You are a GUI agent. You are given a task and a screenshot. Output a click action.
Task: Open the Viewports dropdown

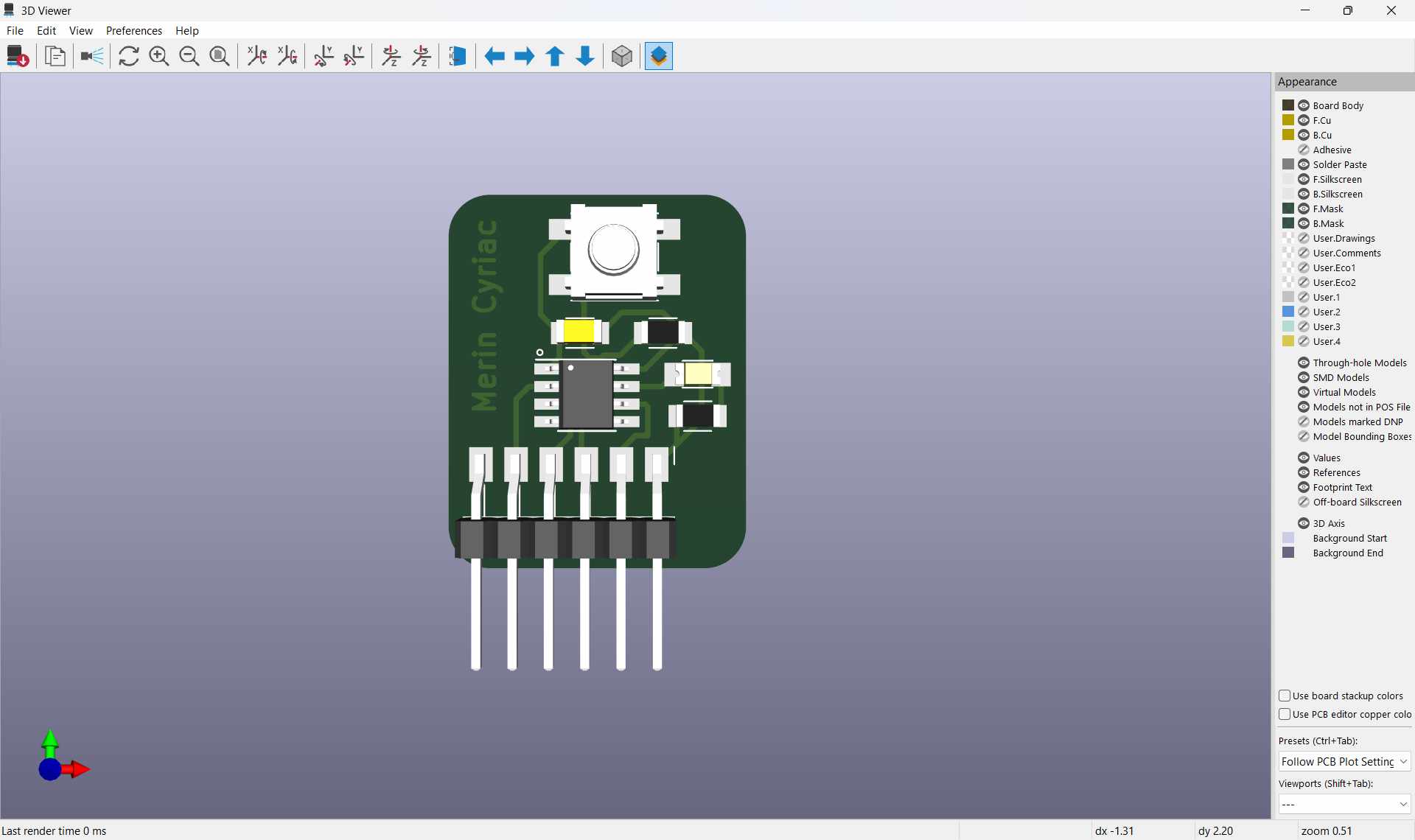1344,804
